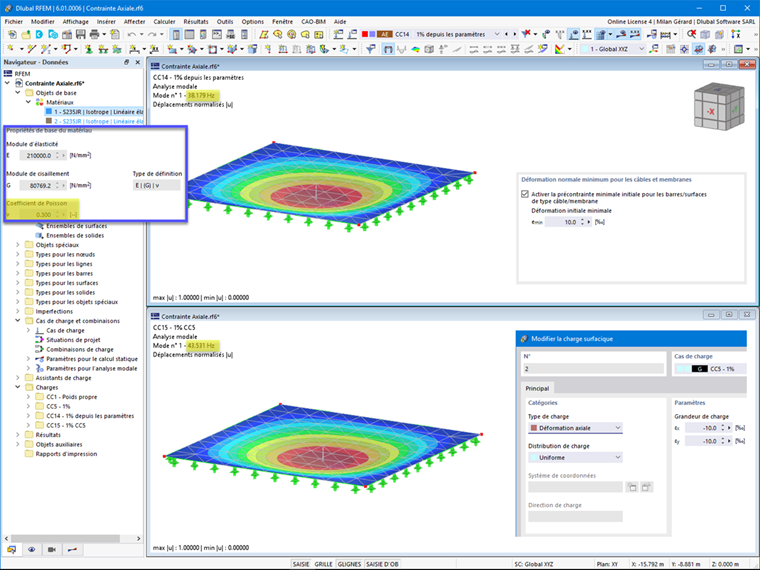Toggle SAISIE D'OB in the status bar
This screenshot has width=760, height=570.
pos(382,564)
